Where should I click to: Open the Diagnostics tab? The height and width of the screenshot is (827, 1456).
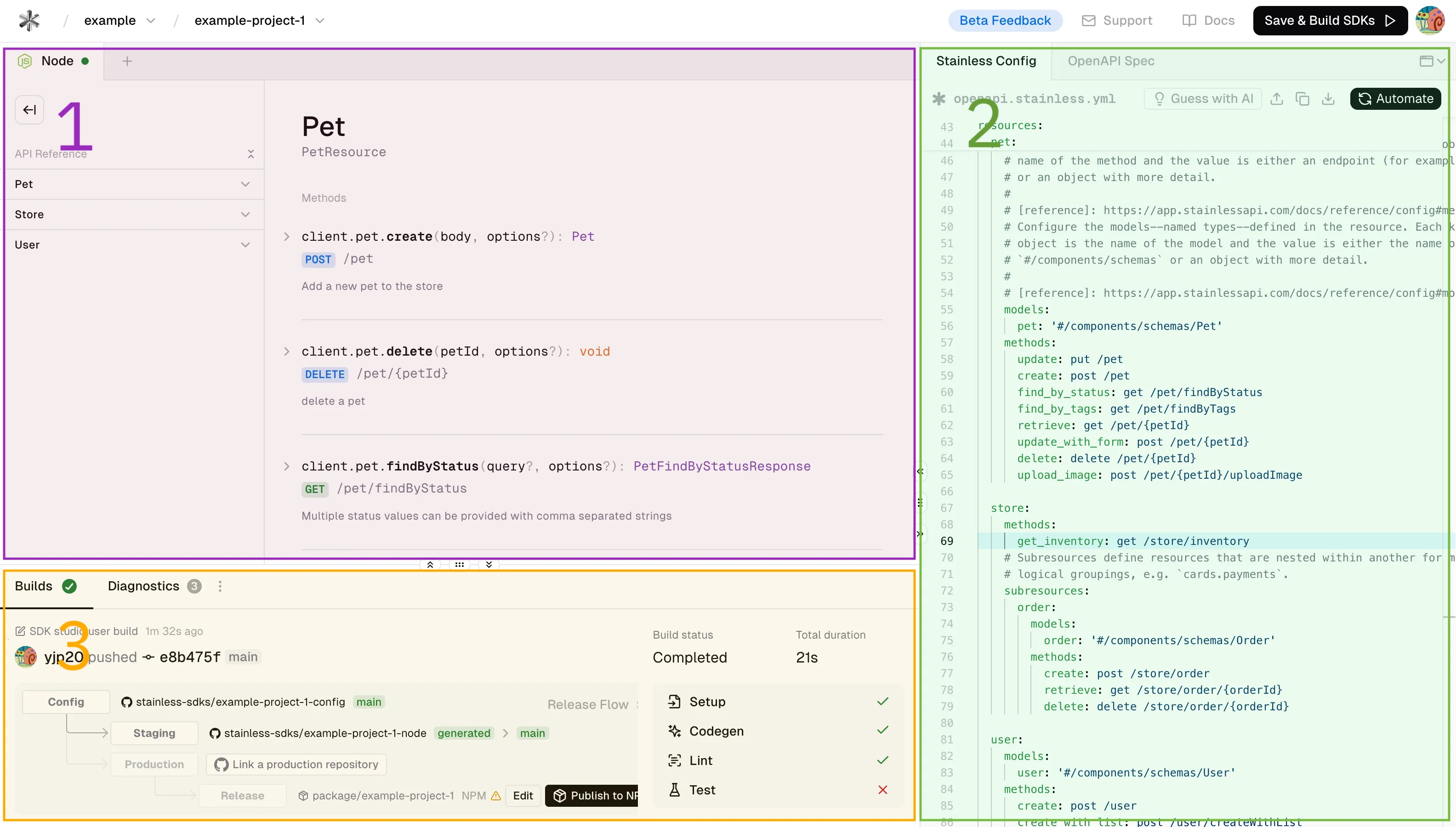[144, 586]
